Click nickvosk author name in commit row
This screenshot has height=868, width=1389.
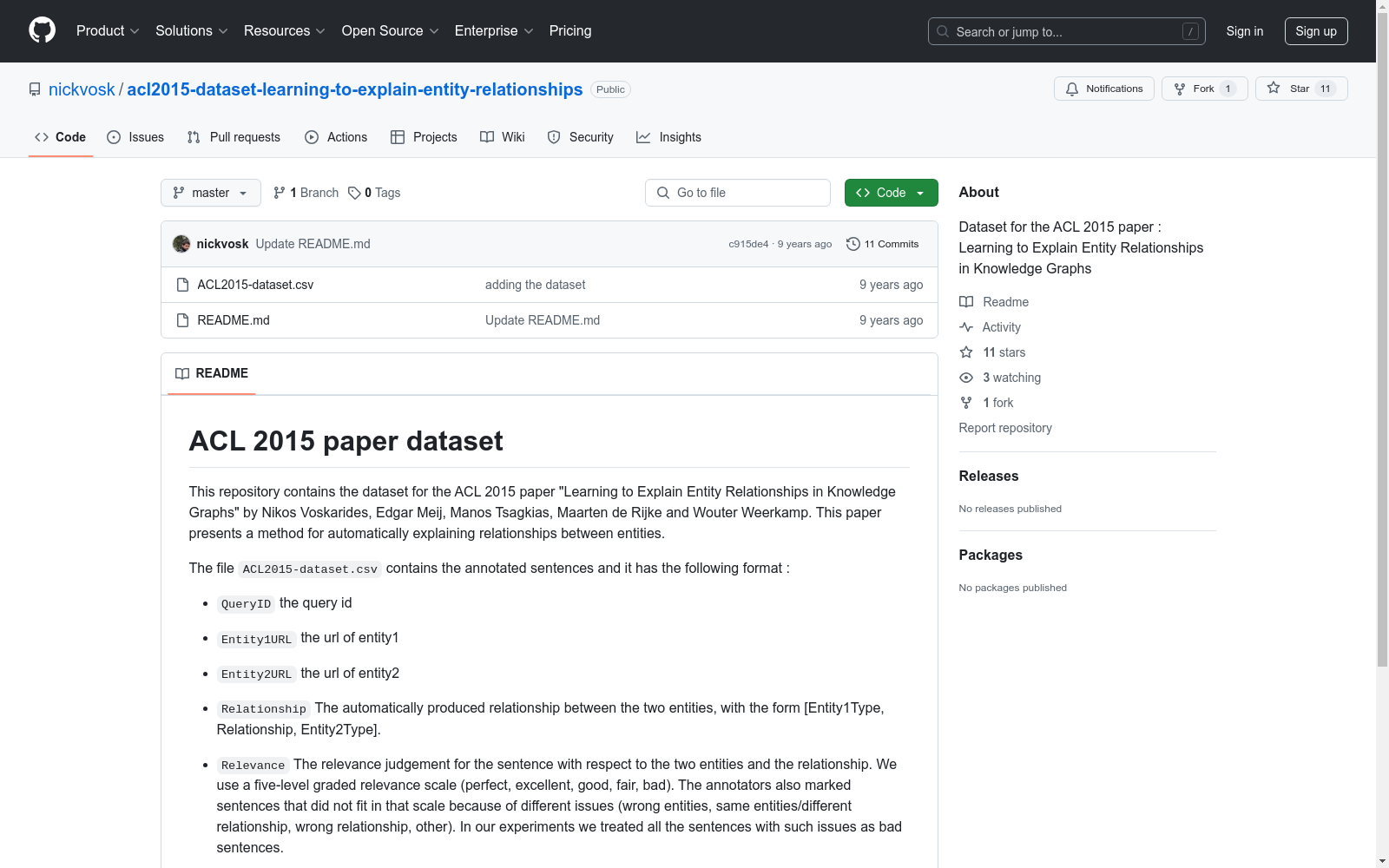(222, 244)
